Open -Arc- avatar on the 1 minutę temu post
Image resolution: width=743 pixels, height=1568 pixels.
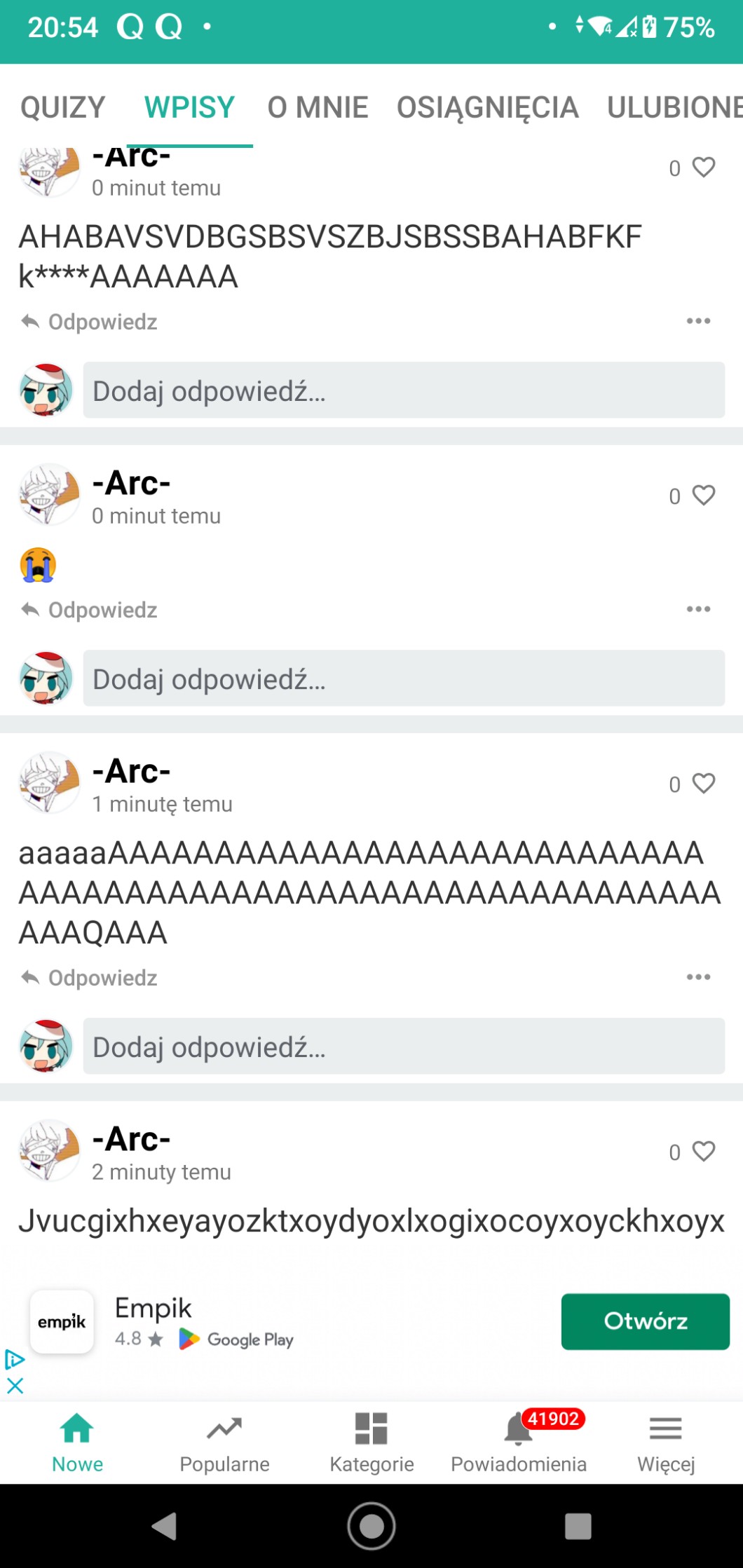coord(48,782)
